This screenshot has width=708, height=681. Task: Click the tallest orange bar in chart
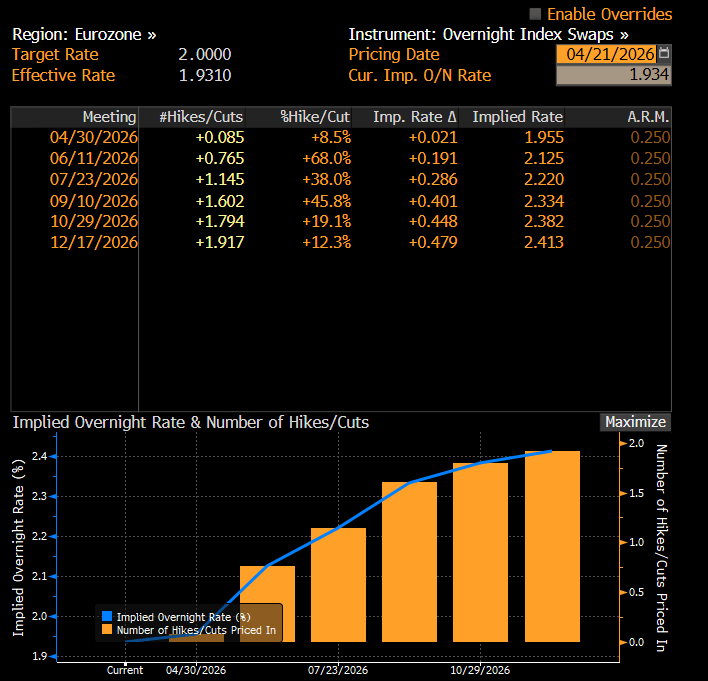click(x=552, y=545)
